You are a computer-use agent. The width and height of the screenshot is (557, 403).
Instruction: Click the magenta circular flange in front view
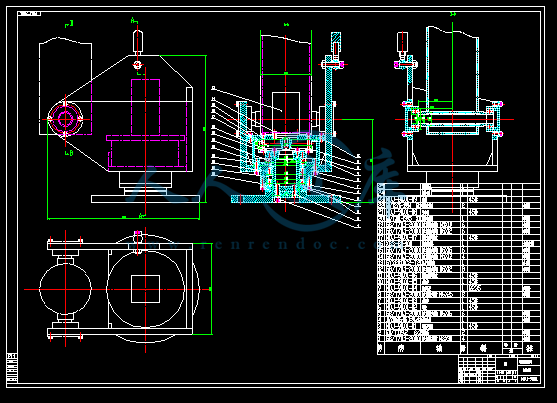[x=65, y=119]
